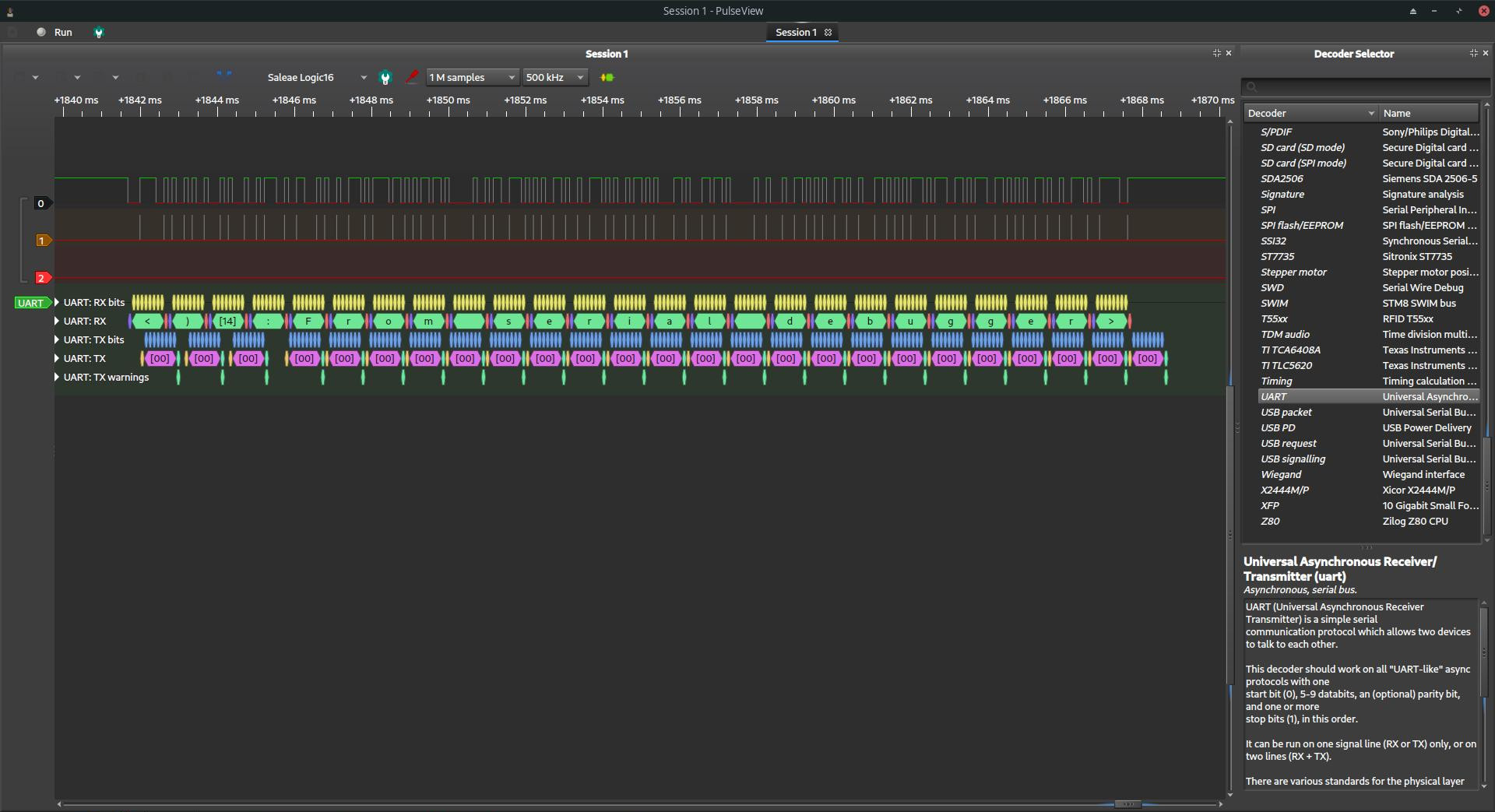Screen dimensions: 1495x812
Task: Select the TI TCA6408A decoder
Action: click(x=1367, y=350)
